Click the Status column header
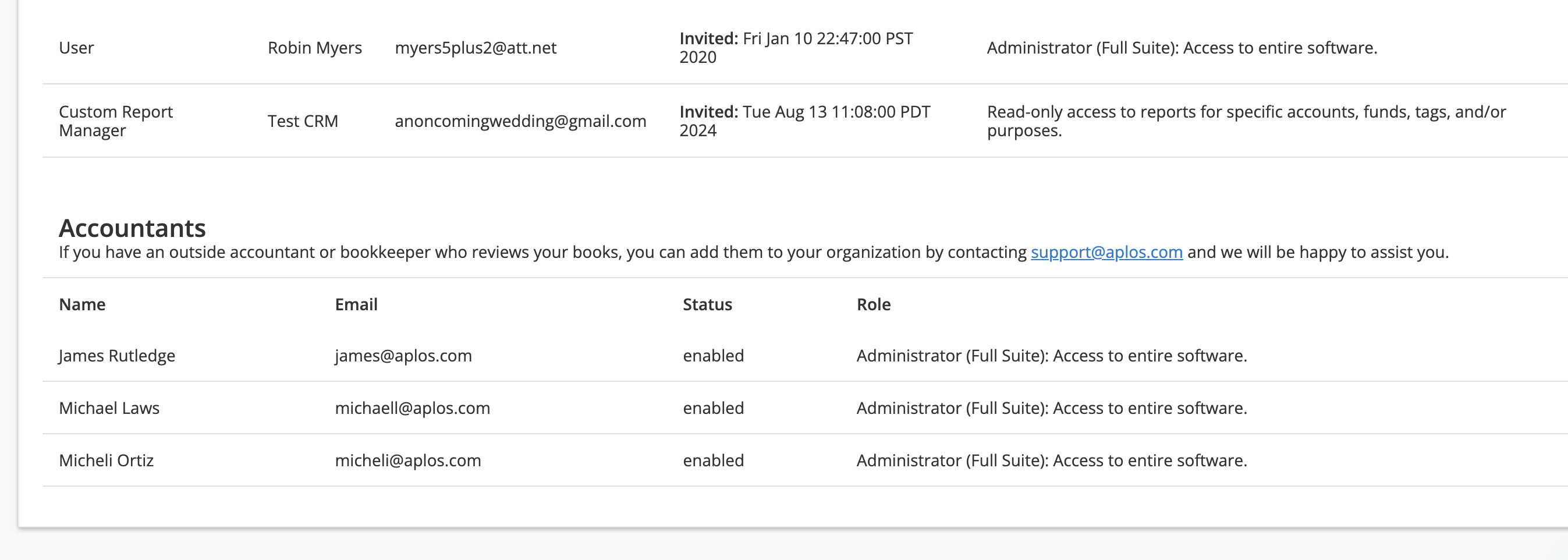The height and width of the screenshot is (560, 1568). [x=707, y=304]
